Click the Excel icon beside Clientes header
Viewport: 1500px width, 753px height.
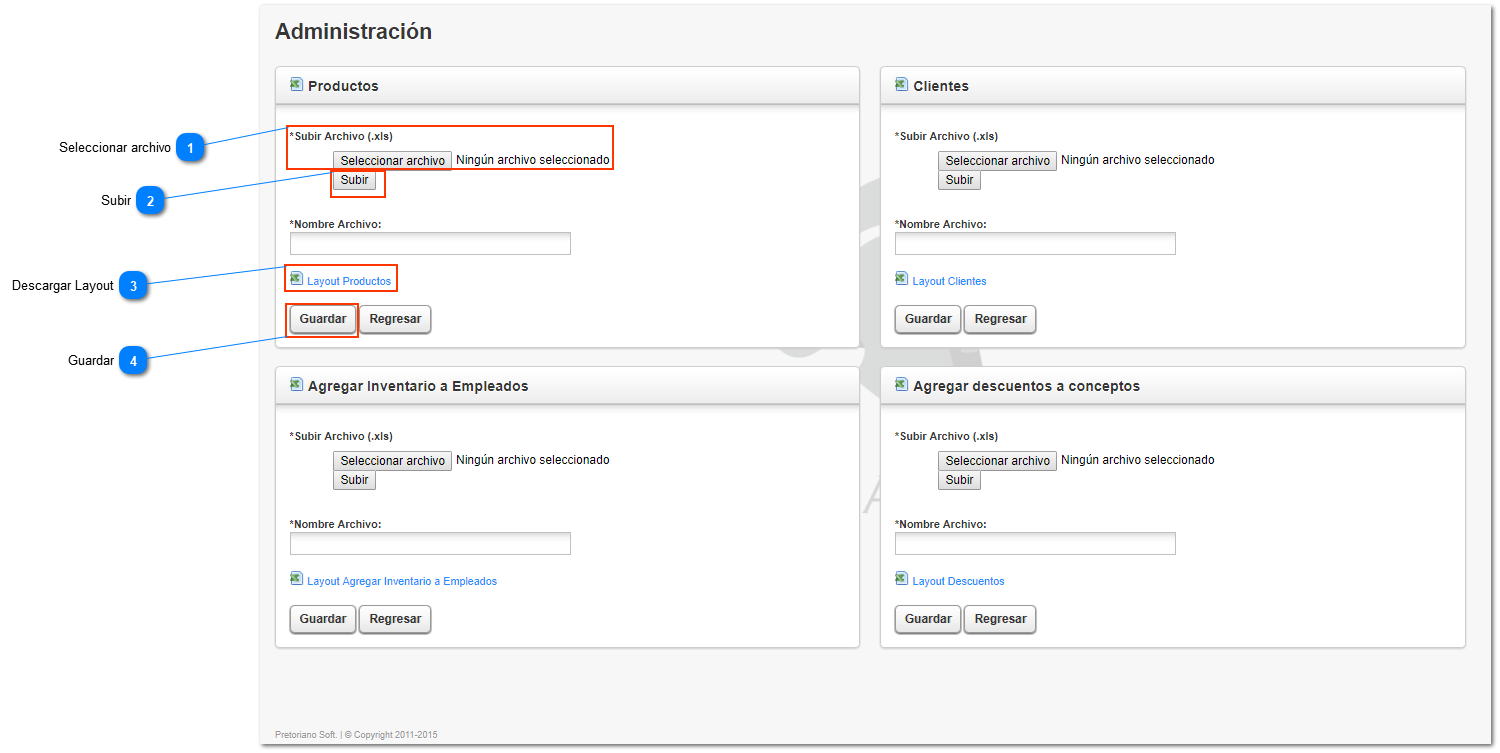901,85
